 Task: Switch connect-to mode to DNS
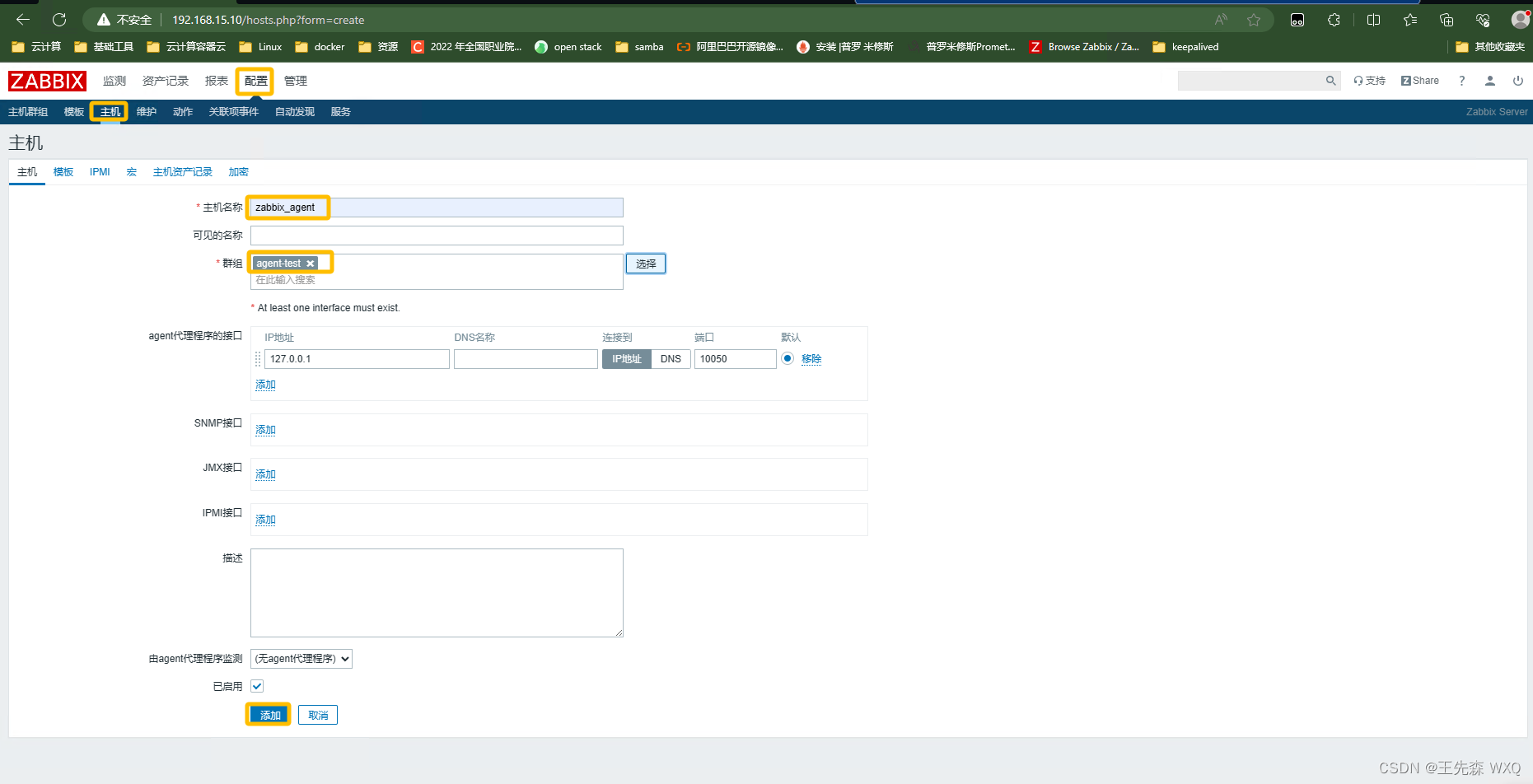click(x=671, y=359)
